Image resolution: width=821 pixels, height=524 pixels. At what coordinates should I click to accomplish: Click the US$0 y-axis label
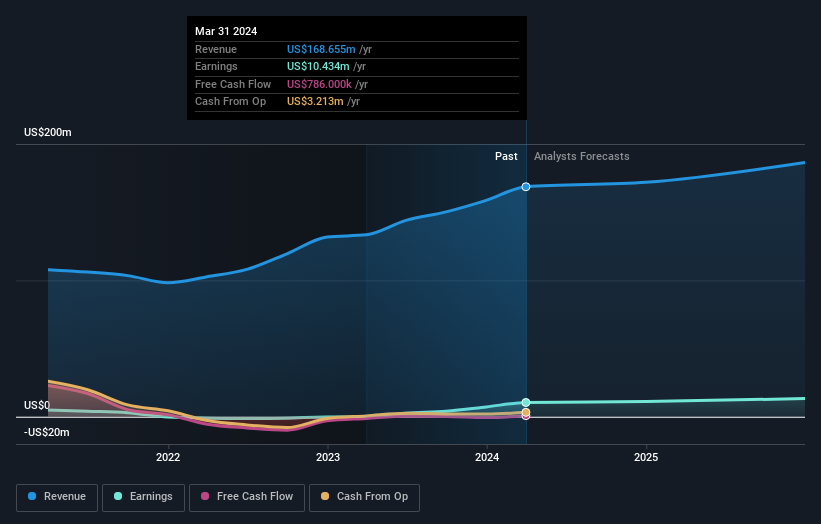[x=37, y=406]
